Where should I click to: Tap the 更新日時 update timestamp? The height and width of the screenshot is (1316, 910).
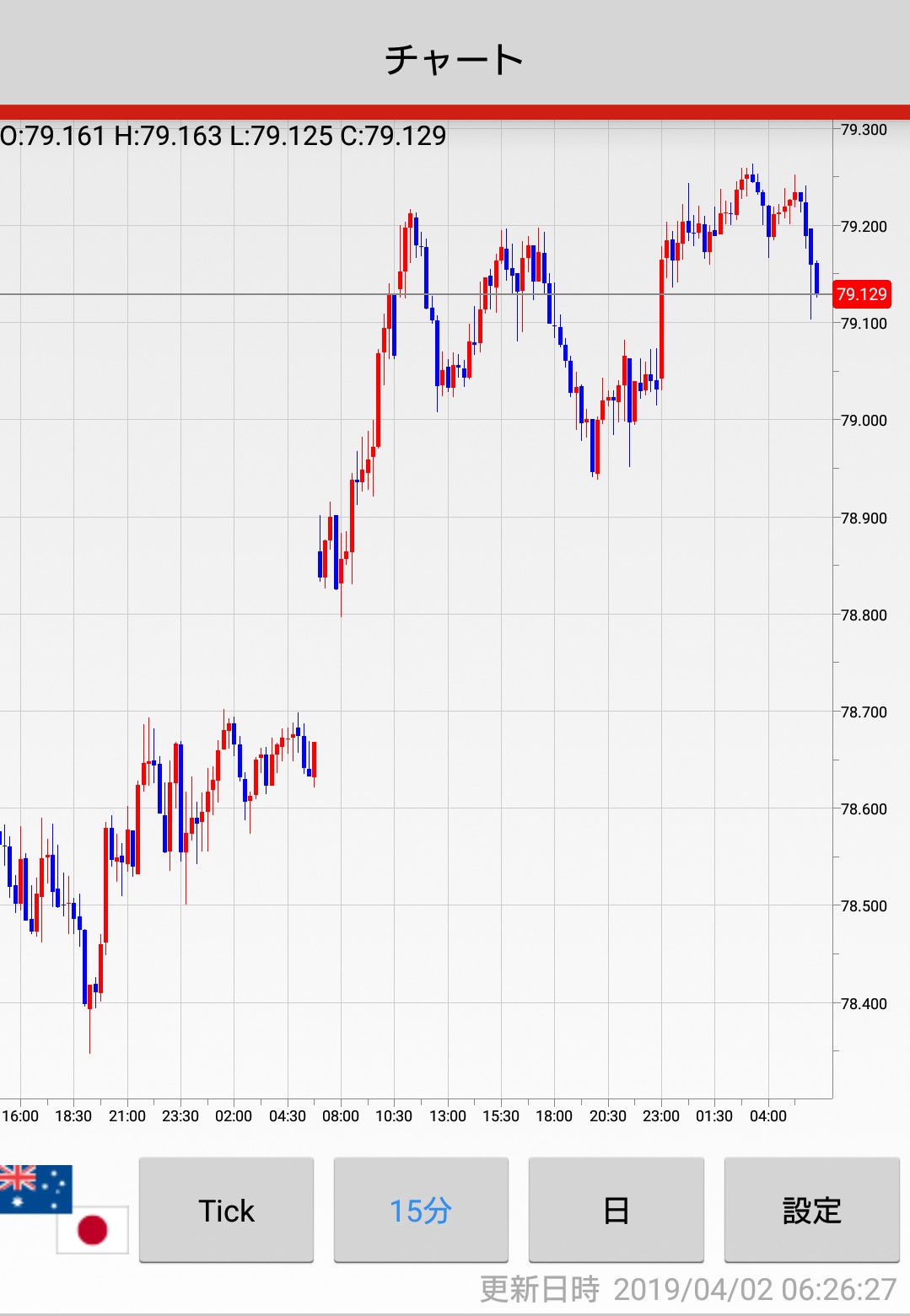pyautogui.click(x=687, y=1289)
